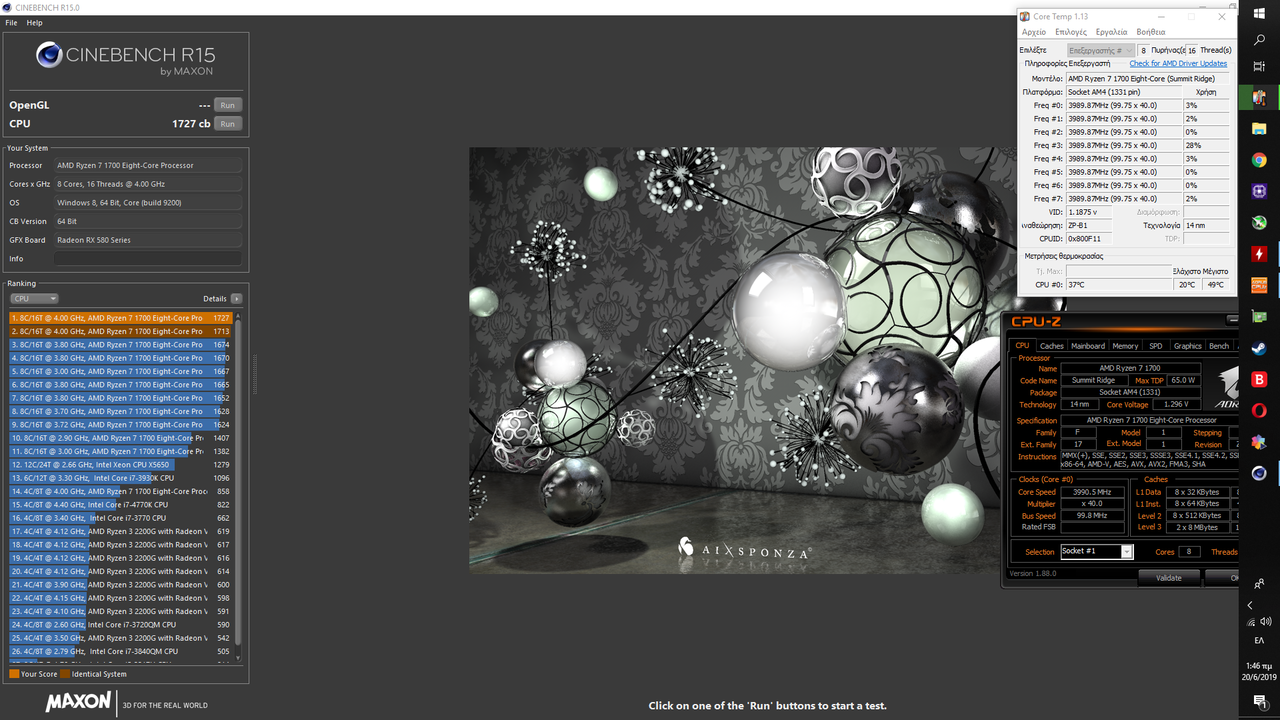1280x720 pixels.
Task: Open the CPU ranking type dropdown
Action: pyautogui.click(x=34, y=298)
